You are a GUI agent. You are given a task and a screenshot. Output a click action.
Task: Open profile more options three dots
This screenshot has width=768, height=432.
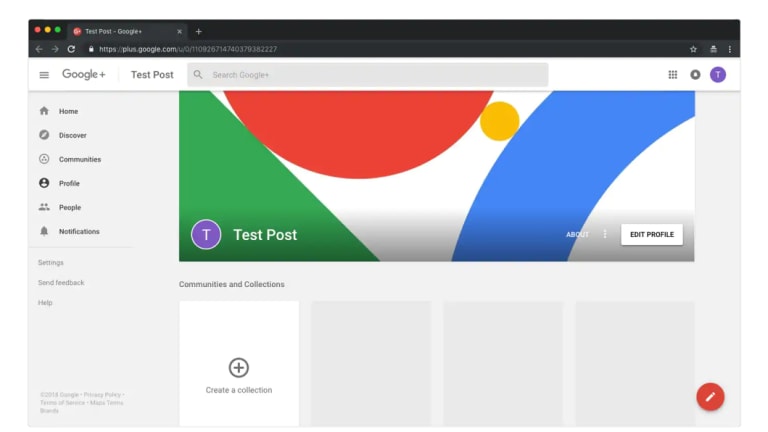pos(605,234)
